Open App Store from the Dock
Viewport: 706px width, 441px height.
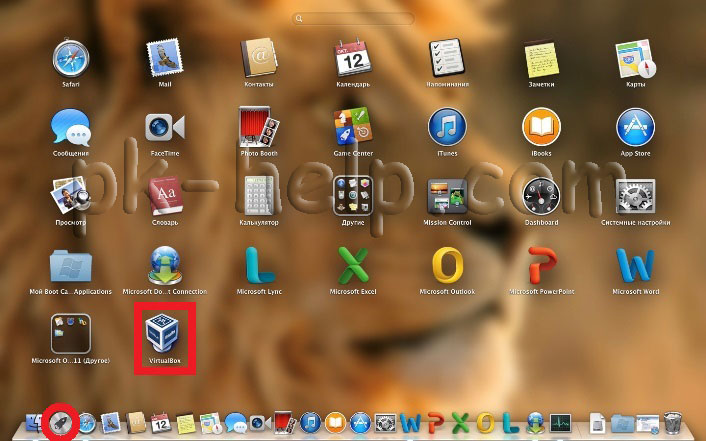(360, 423)
